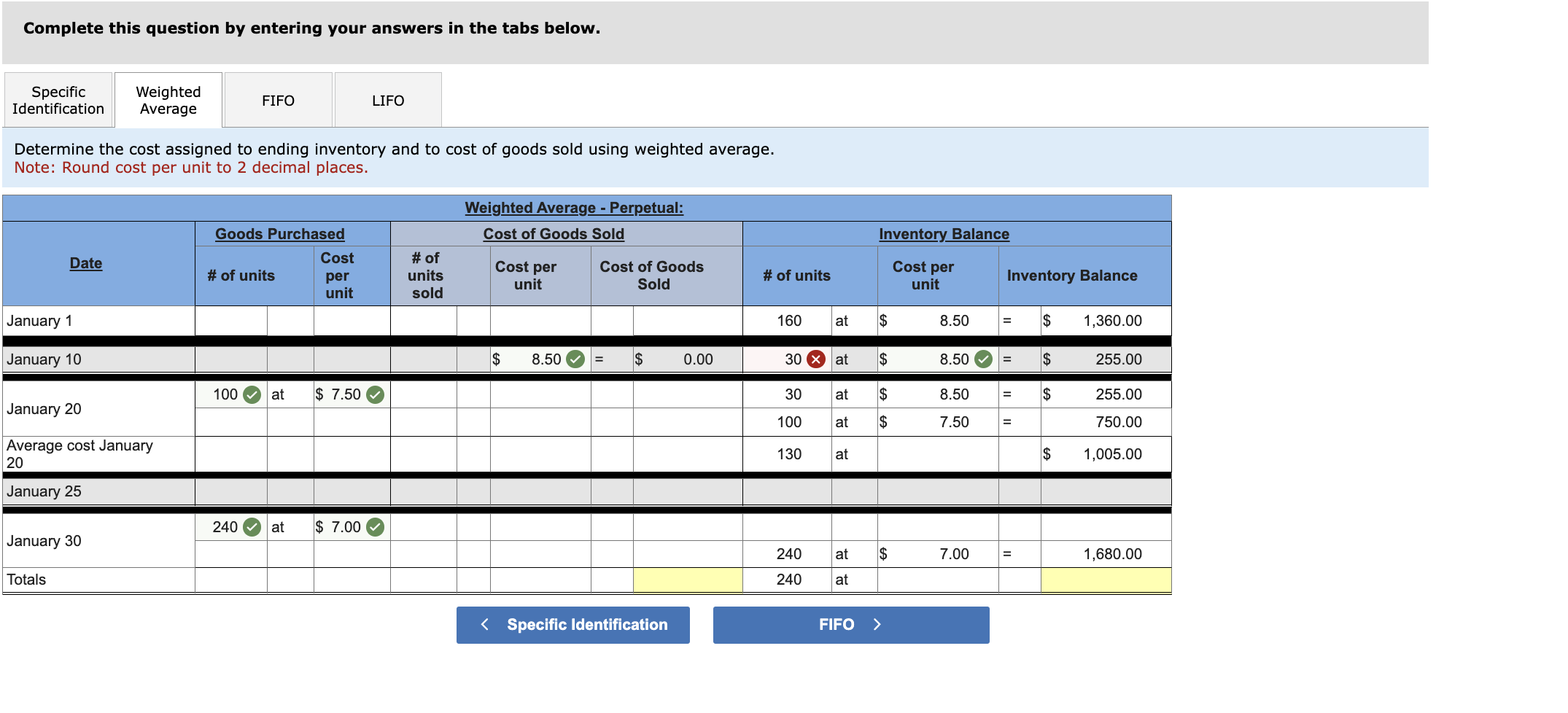The width and height of the screenshot is (1568, 713).
Task: Click the Goods Purchased column heading
Action: [x=279, y=235]
